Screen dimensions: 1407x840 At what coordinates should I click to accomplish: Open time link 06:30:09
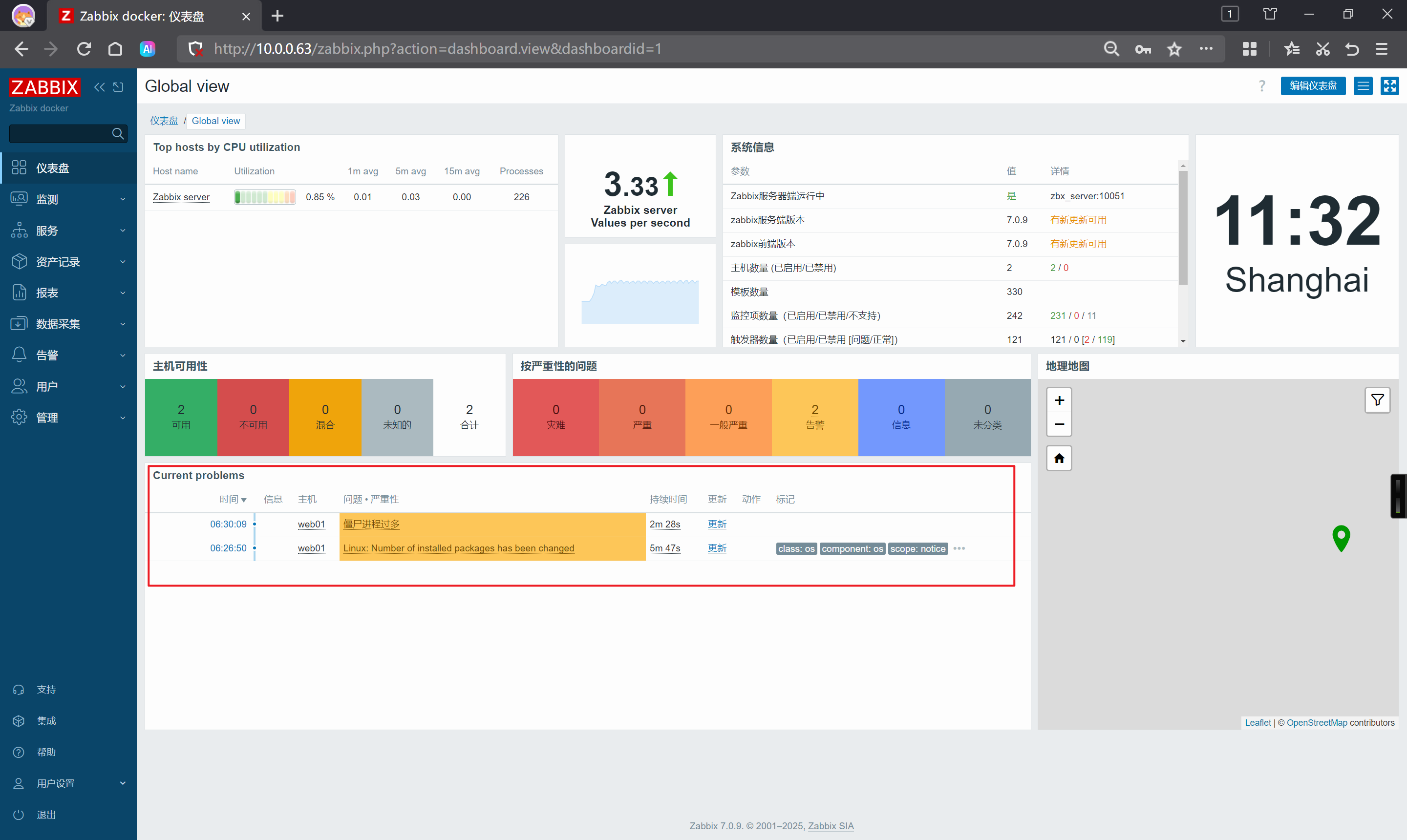point(228,524)
